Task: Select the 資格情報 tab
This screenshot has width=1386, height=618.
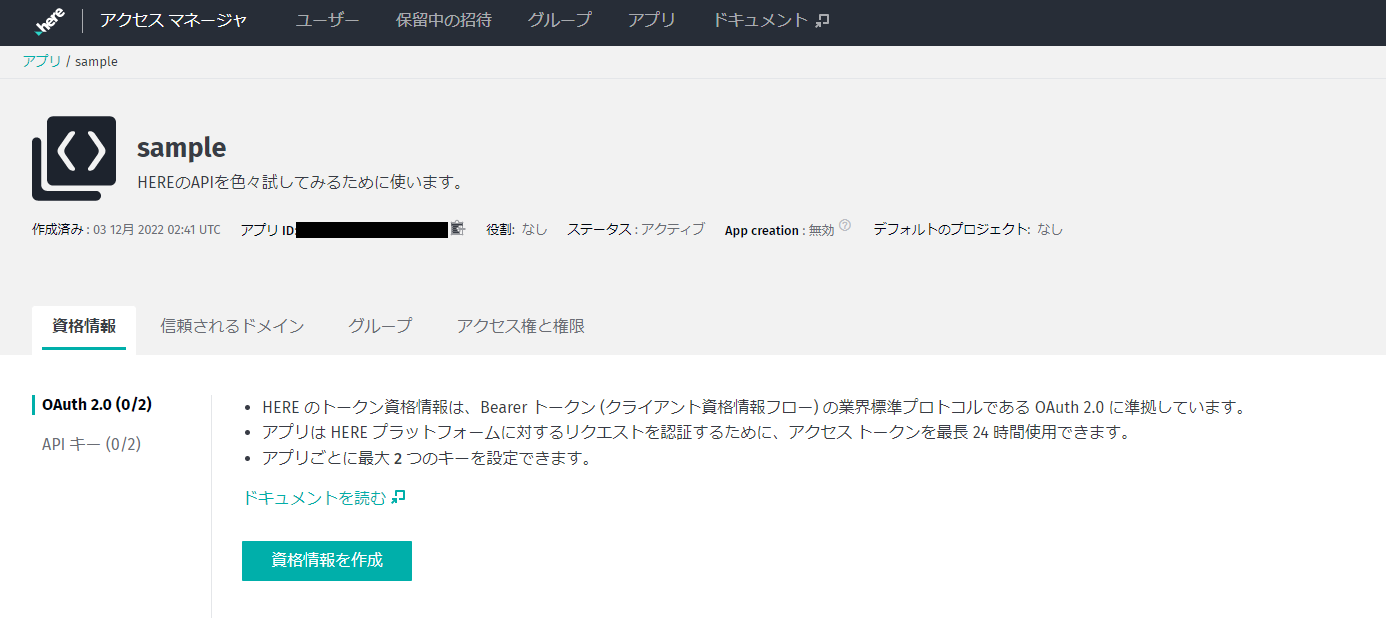Action: coord(84,326)
